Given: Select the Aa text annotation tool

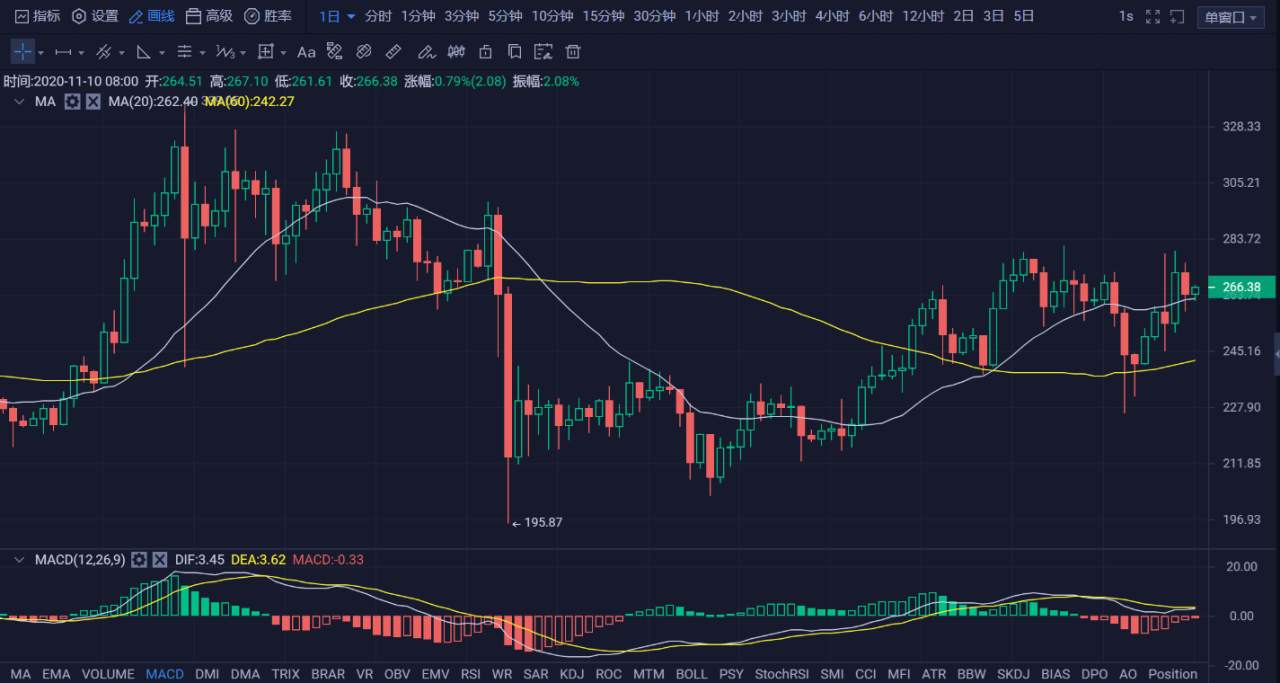Looking at the screenshot, I should [306, 52].
